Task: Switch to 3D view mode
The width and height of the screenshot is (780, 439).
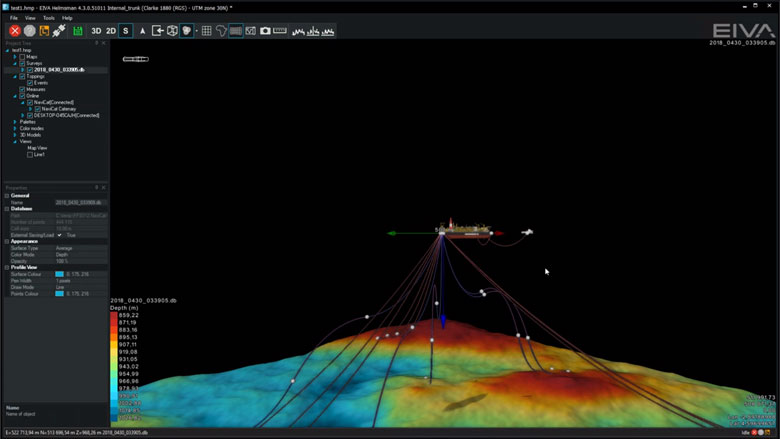Action: [x=97, y=31]
